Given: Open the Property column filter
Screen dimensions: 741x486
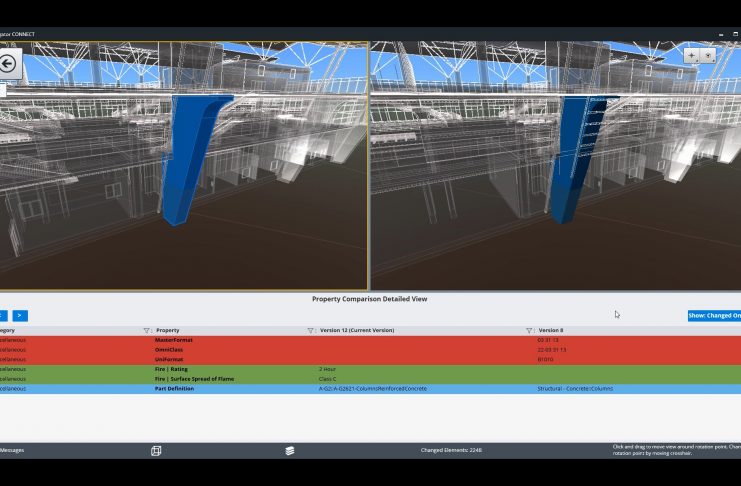Looking at the screenshot, I should pyautogui.click(x=310, y=330).
